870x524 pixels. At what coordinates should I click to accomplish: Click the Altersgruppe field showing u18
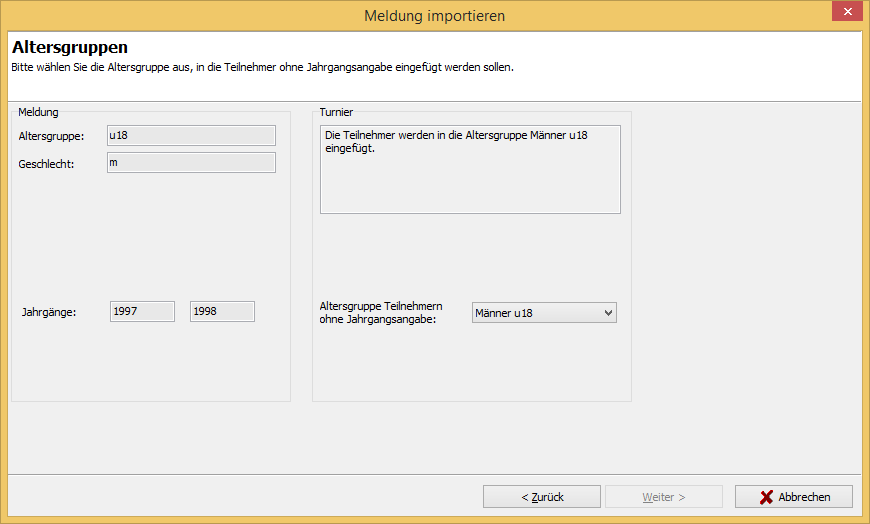[x=191, y=135]
